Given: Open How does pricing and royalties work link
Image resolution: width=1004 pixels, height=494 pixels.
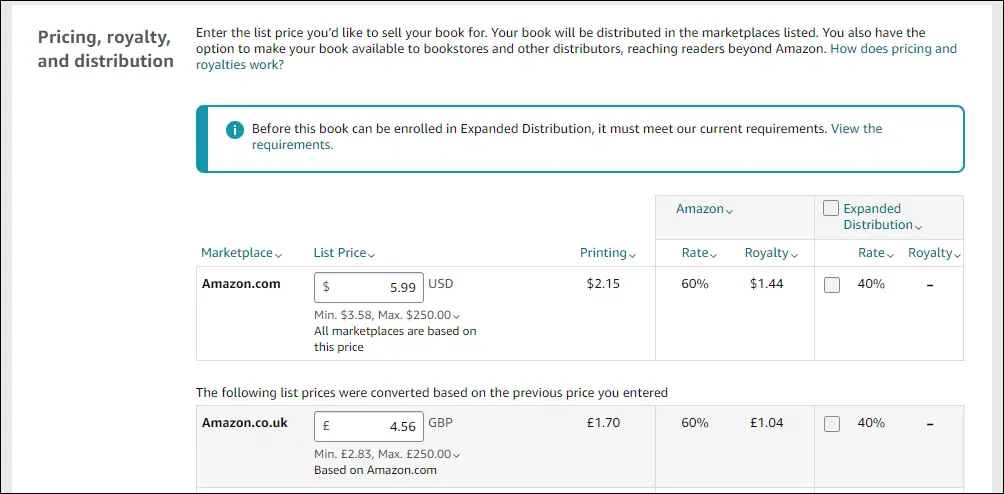Looking at the screenshot, I should point(576,57).
